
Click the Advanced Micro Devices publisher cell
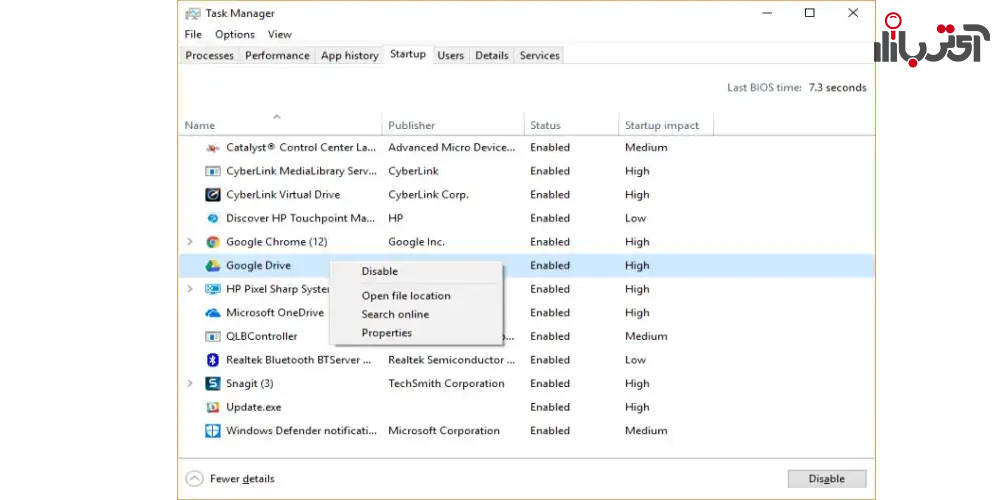(x=452, y=148)
